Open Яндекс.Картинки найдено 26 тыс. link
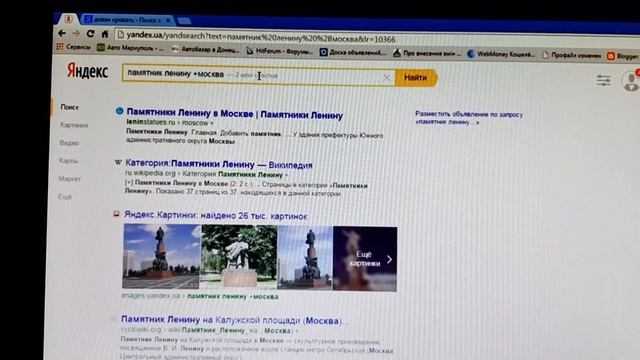640x360 pixels. point(216,216)
